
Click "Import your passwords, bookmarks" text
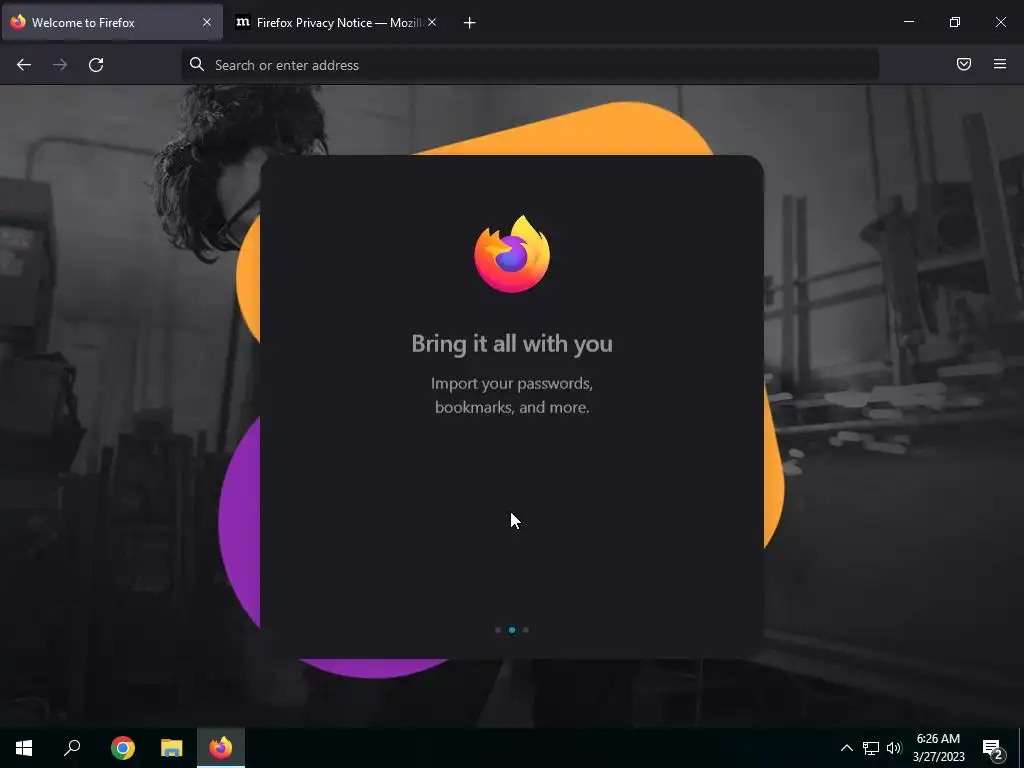coord(512,395)
